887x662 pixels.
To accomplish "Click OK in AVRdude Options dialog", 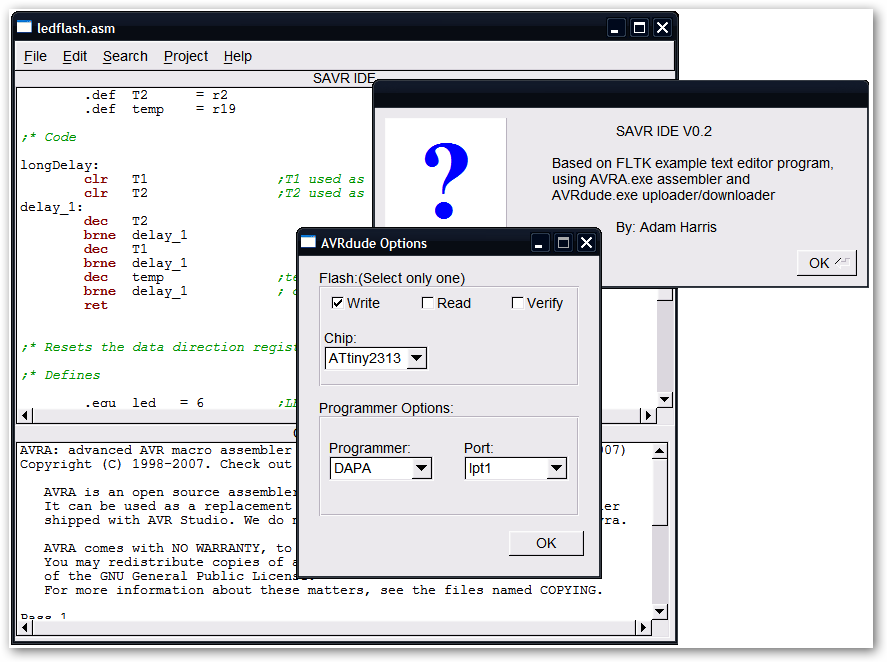I will 546,543.
